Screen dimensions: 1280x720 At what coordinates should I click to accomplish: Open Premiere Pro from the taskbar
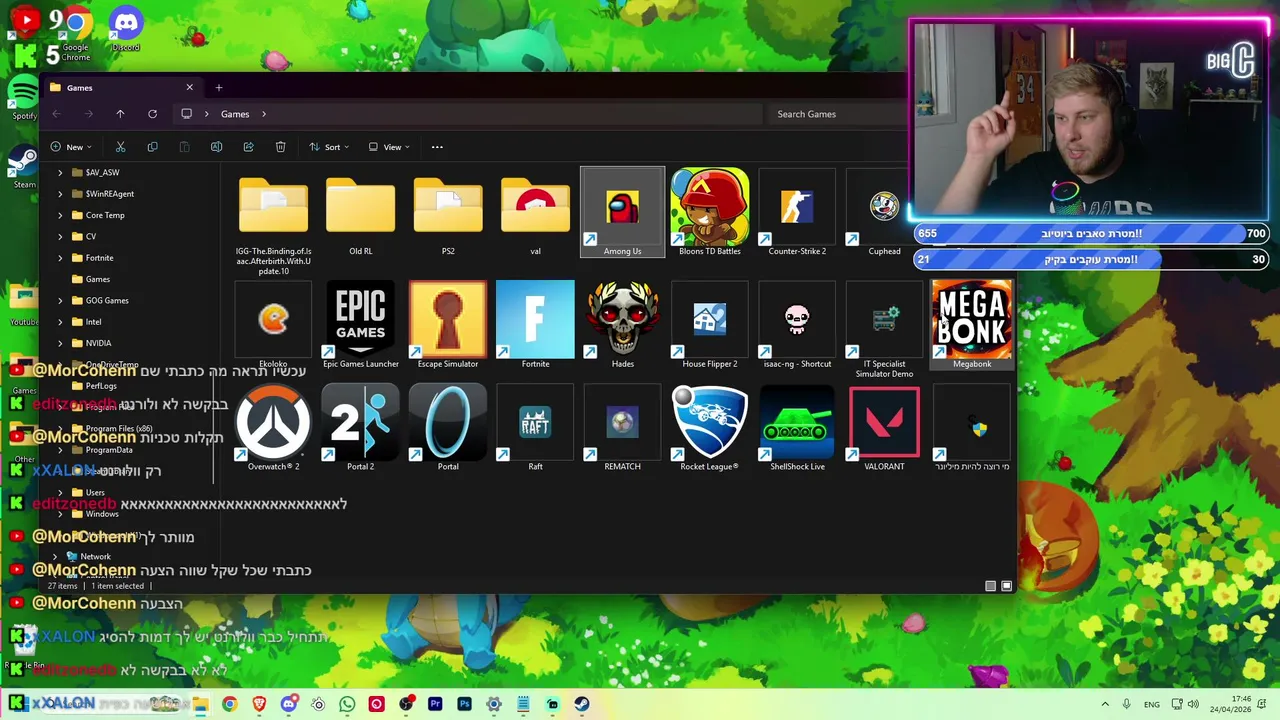pyautogui.click(x=435, y=704)
